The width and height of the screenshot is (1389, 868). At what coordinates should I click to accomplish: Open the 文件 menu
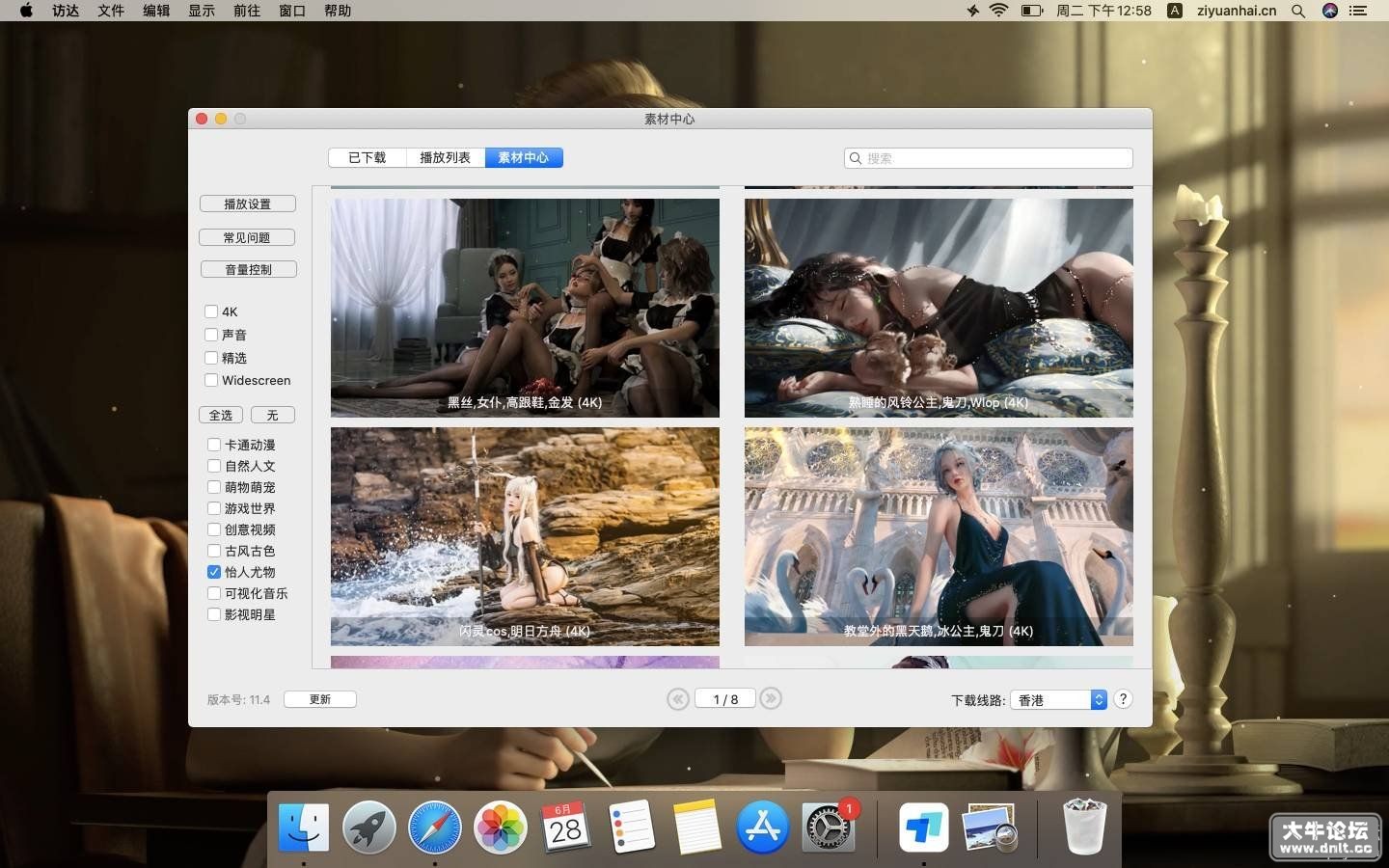tap(111, 11)
